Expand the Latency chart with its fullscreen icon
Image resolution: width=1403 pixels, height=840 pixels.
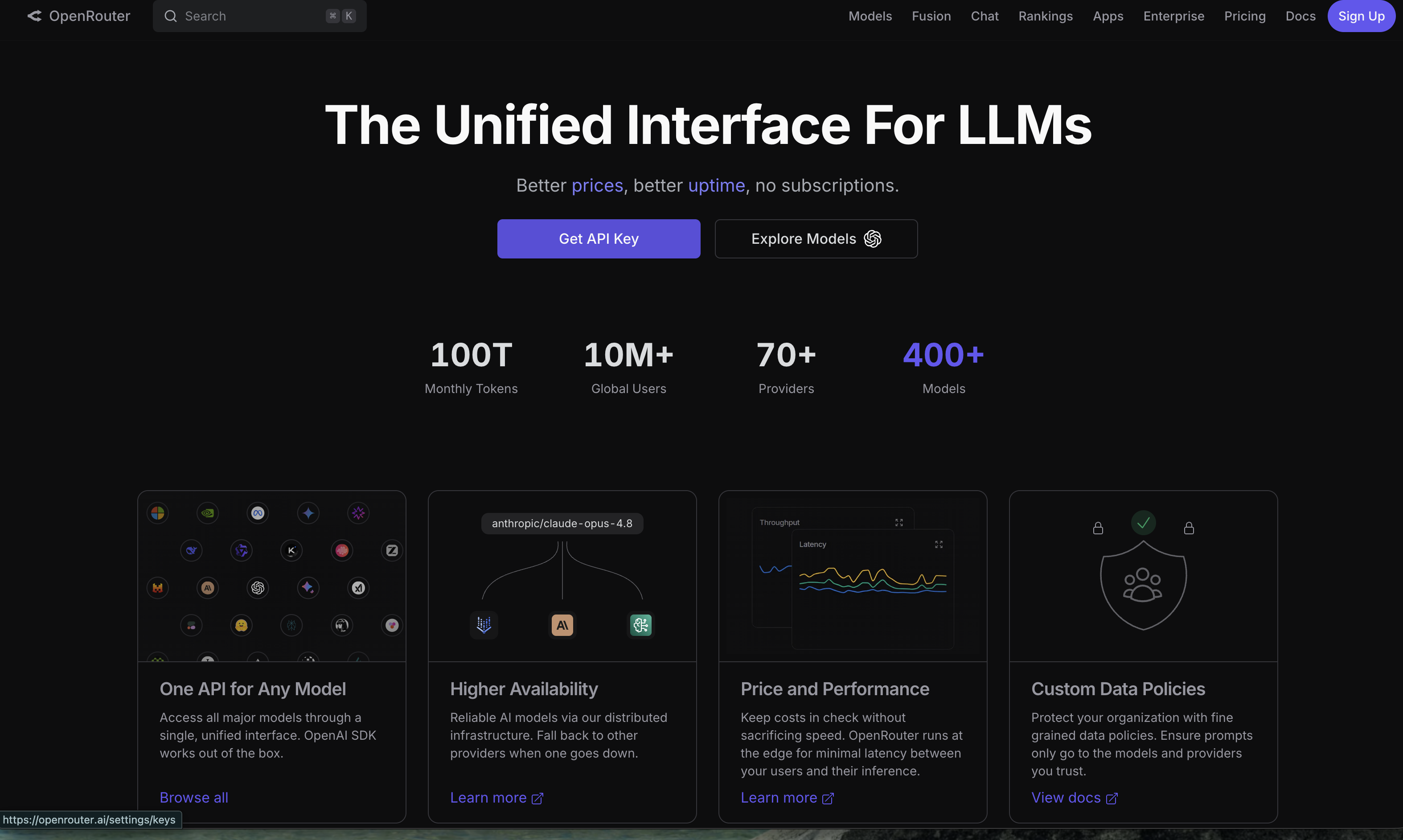938,545
